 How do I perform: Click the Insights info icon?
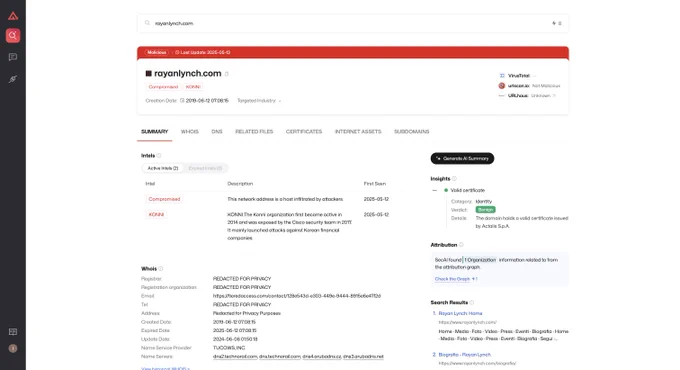click(454, 179)
